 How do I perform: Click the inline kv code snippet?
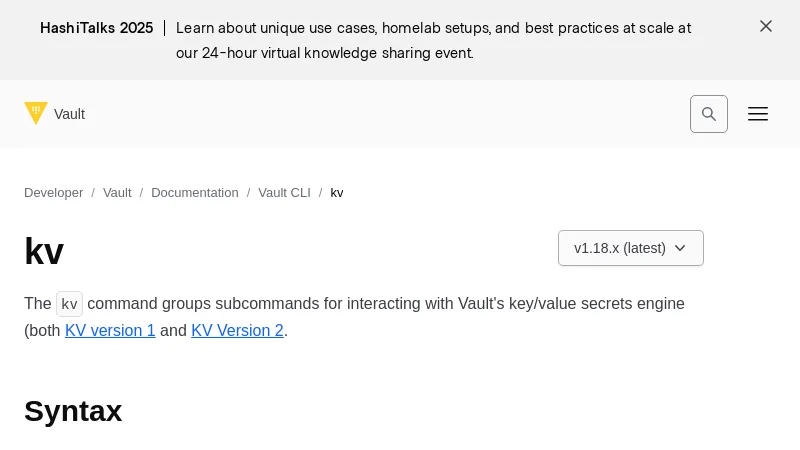coord(69,304)
